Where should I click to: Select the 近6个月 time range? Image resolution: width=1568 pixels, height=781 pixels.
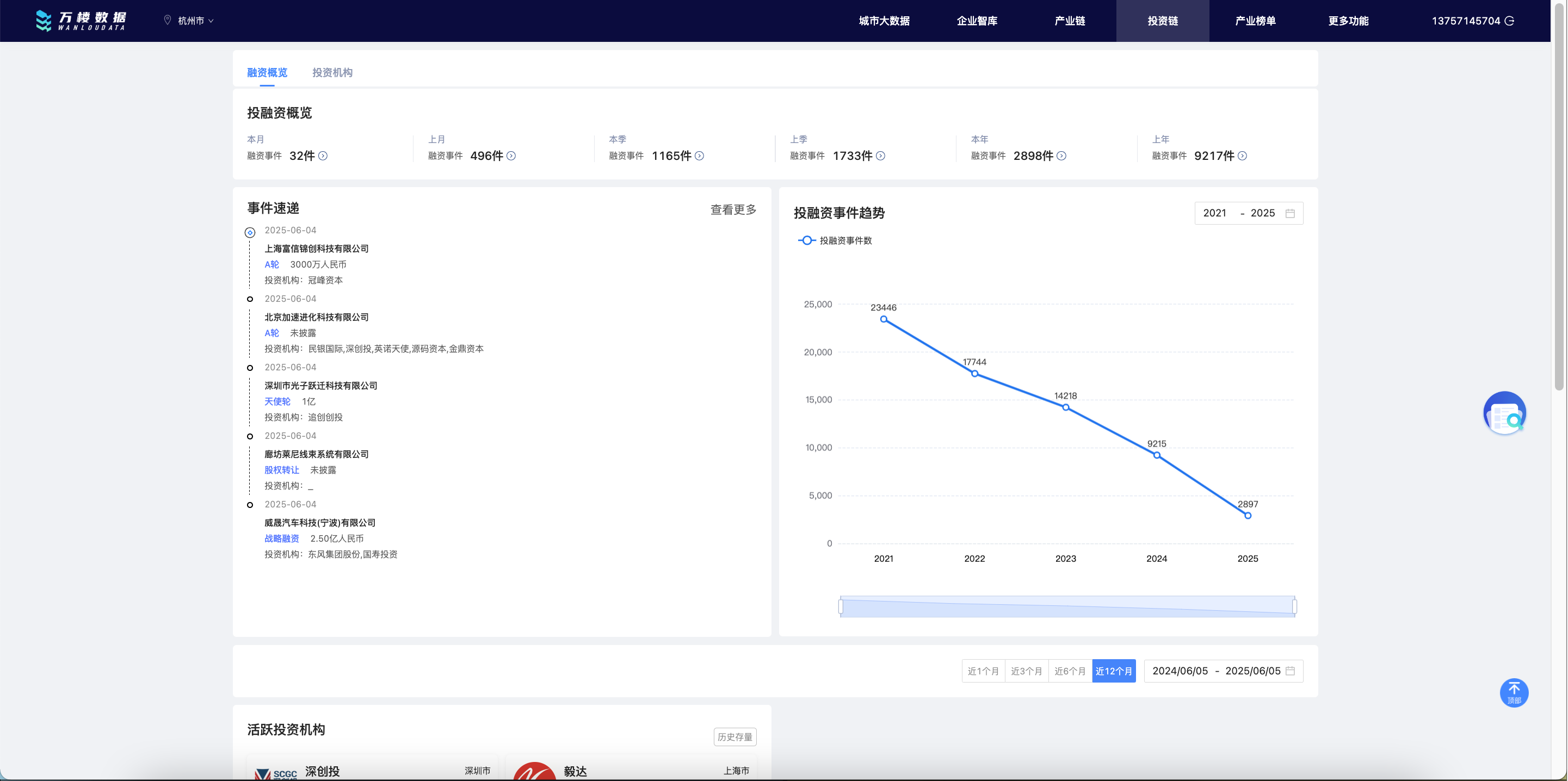1070,671
